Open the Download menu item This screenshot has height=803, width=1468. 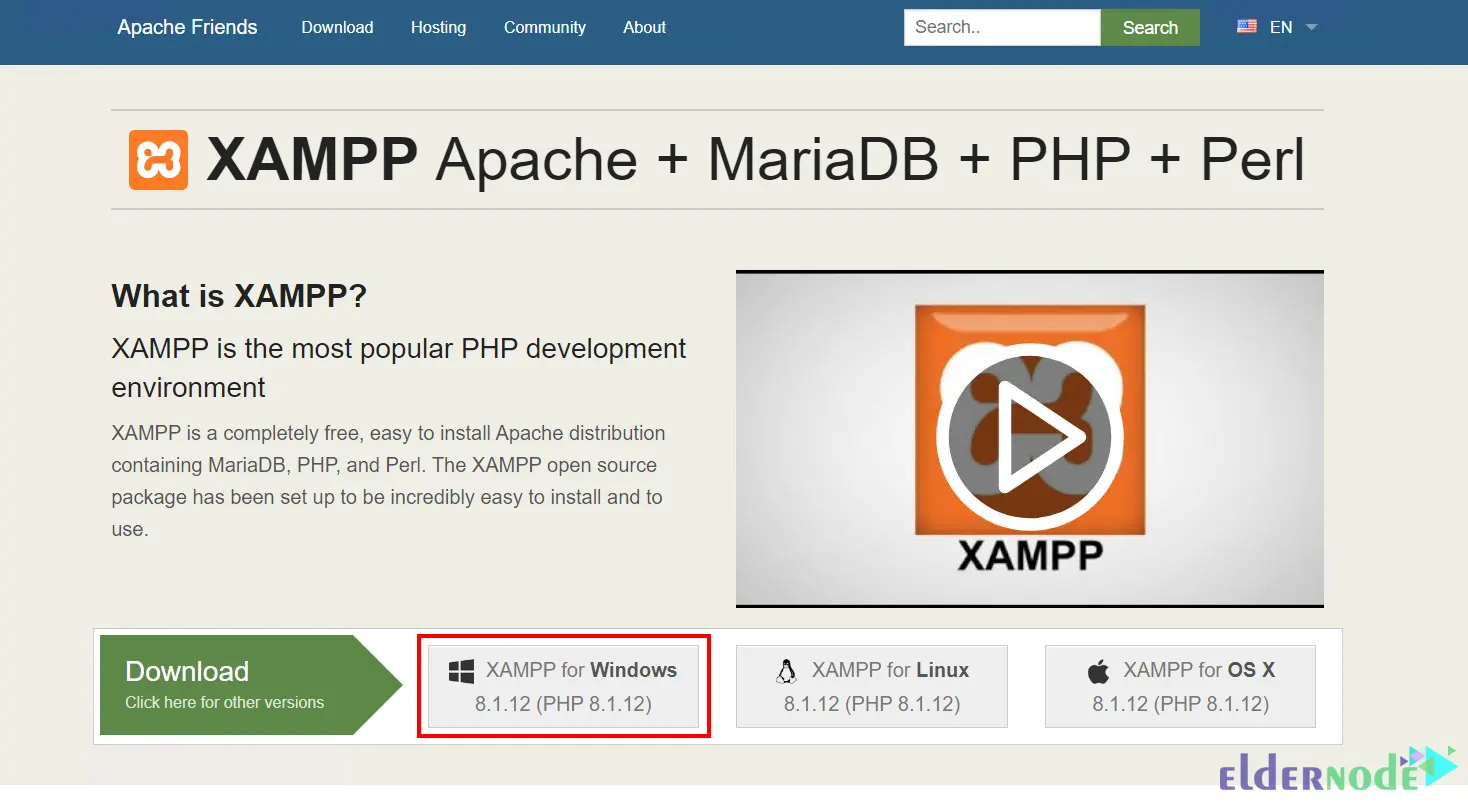337,27
